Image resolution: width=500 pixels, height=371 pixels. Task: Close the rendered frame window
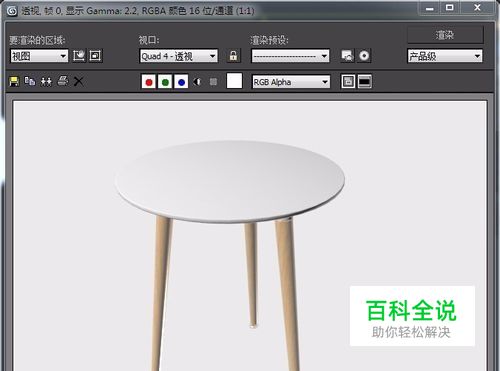(x=477, y=8)
